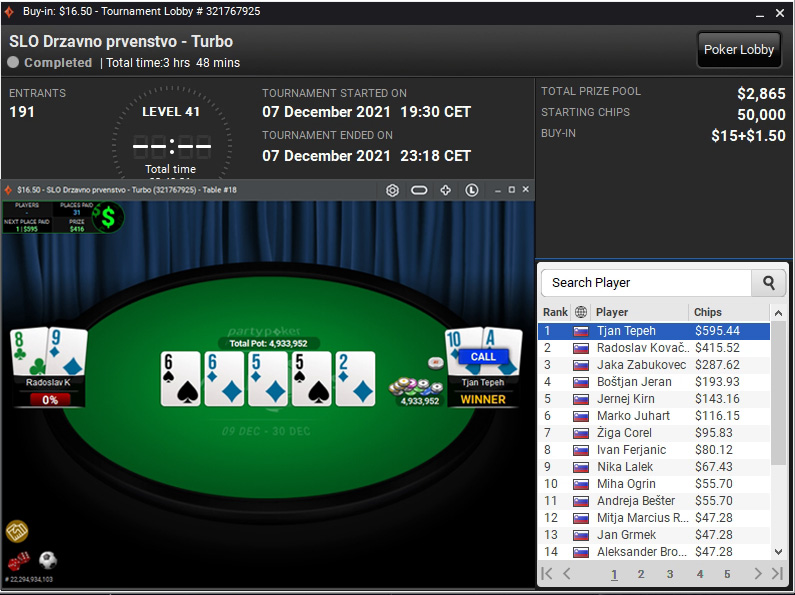Click the next page arrow in pagination
795x595 pixels.
(x=757, y=574)
